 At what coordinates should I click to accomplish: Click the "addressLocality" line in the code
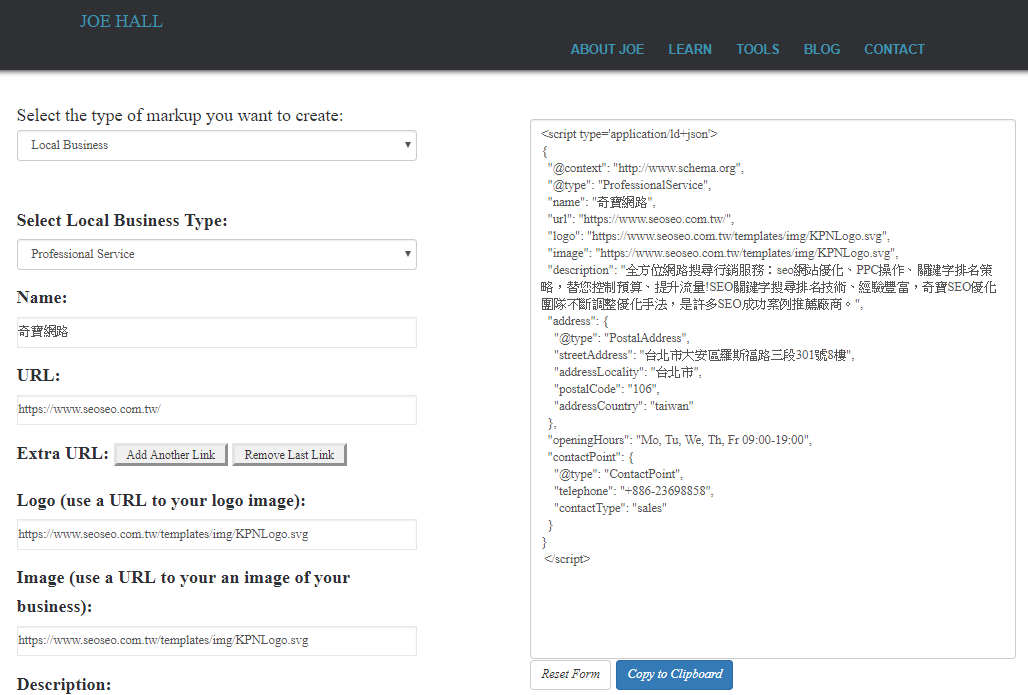coord(627,372)
